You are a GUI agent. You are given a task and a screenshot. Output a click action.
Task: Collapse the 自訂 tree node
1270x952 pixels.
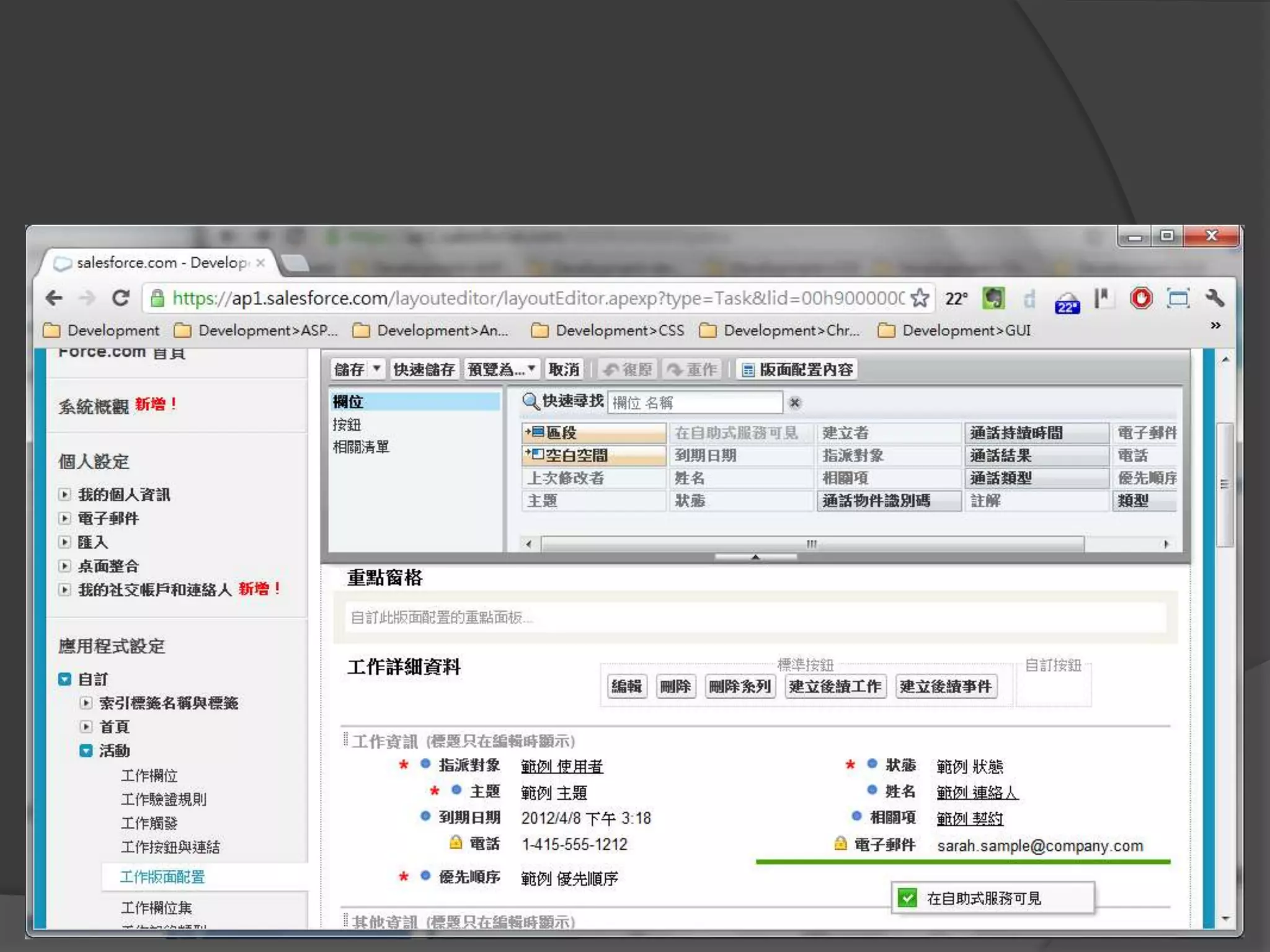click(64, 679)
